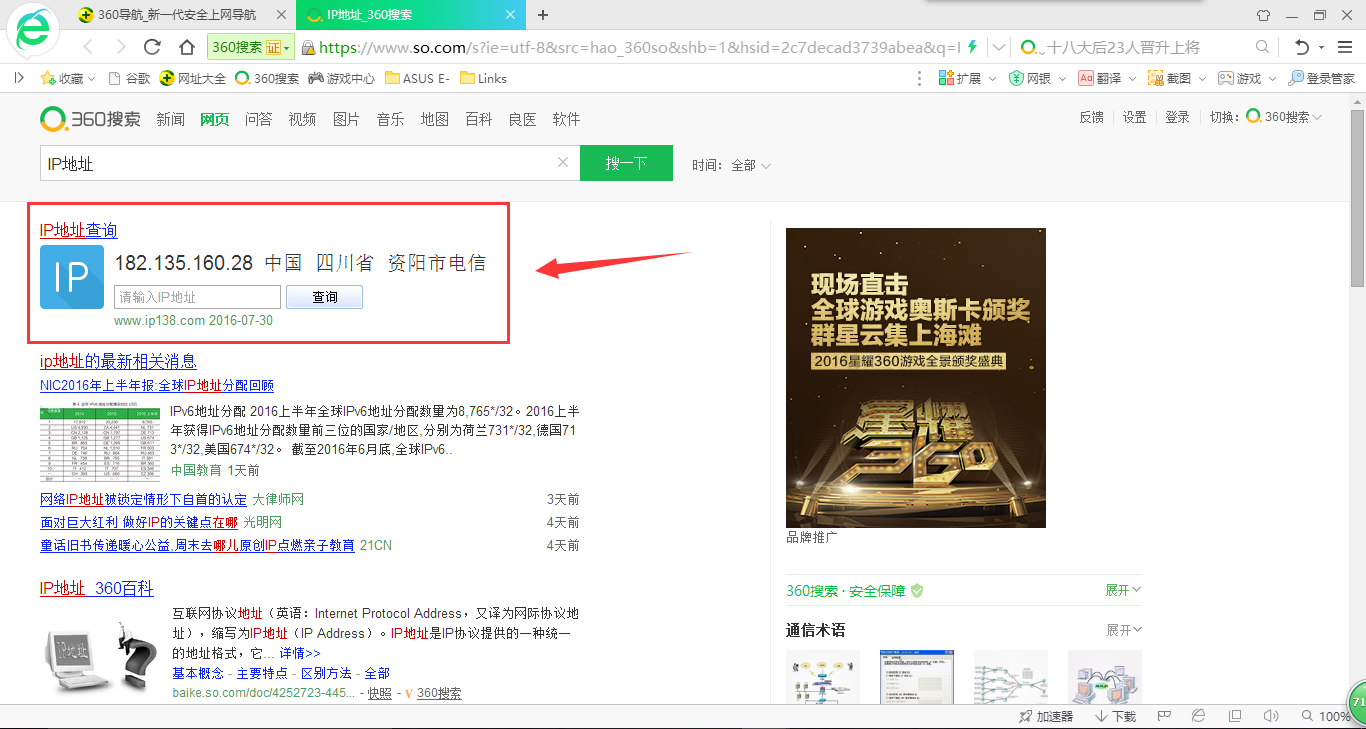The image size is (1366, 729).
Task: Click the green lightning speed-mode icon
Action: tap(971, 47)
